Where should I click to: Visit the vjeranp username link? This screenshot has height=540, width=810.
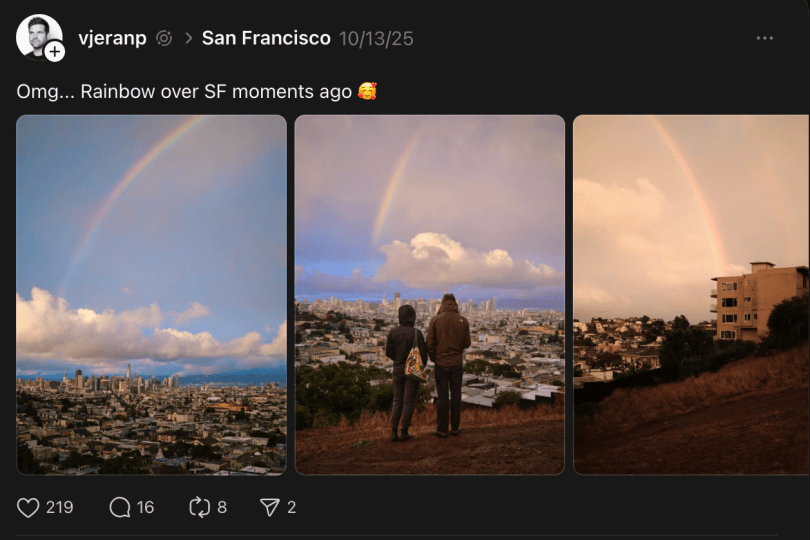112,38
